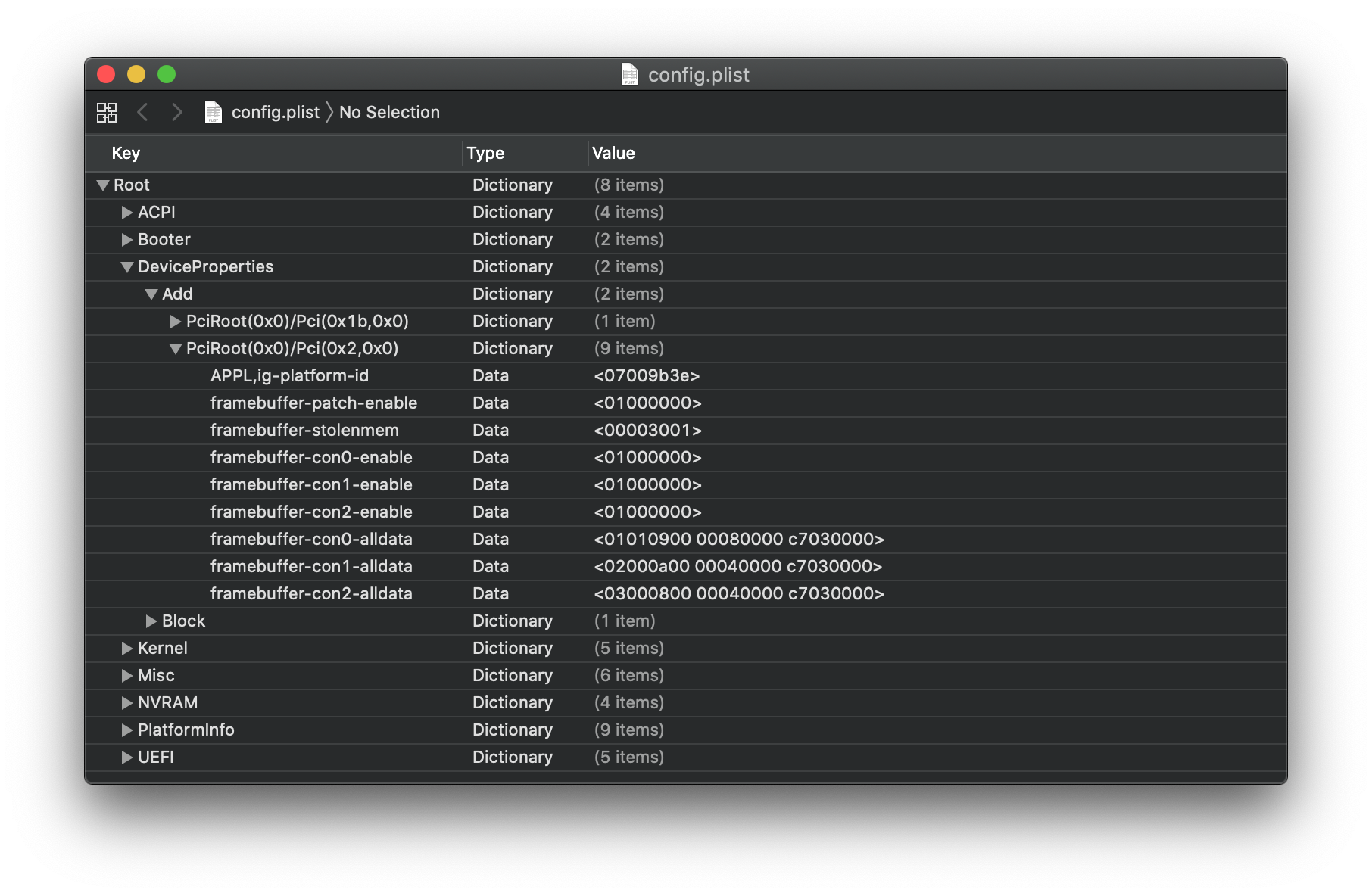Click the config.plist file icon in path bar
The width and height of the screenshot is (1372, 896).
pos(214,112)
